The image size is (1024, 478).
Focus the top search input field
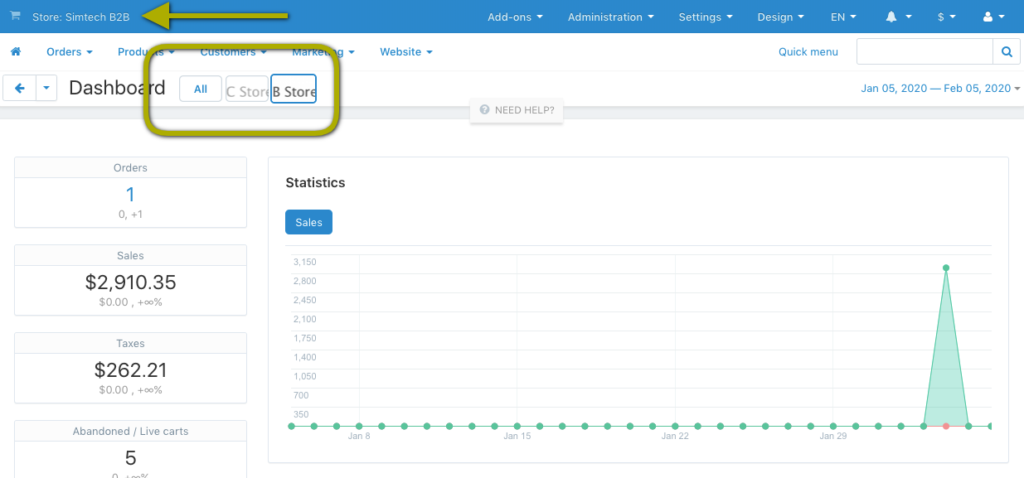point(925,52)
